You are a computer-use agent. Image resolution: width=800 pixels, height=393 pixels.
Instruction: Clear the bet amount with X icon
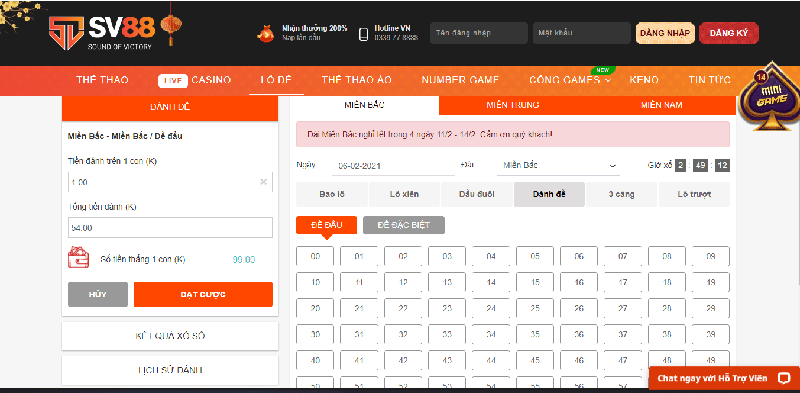(263, 182)
